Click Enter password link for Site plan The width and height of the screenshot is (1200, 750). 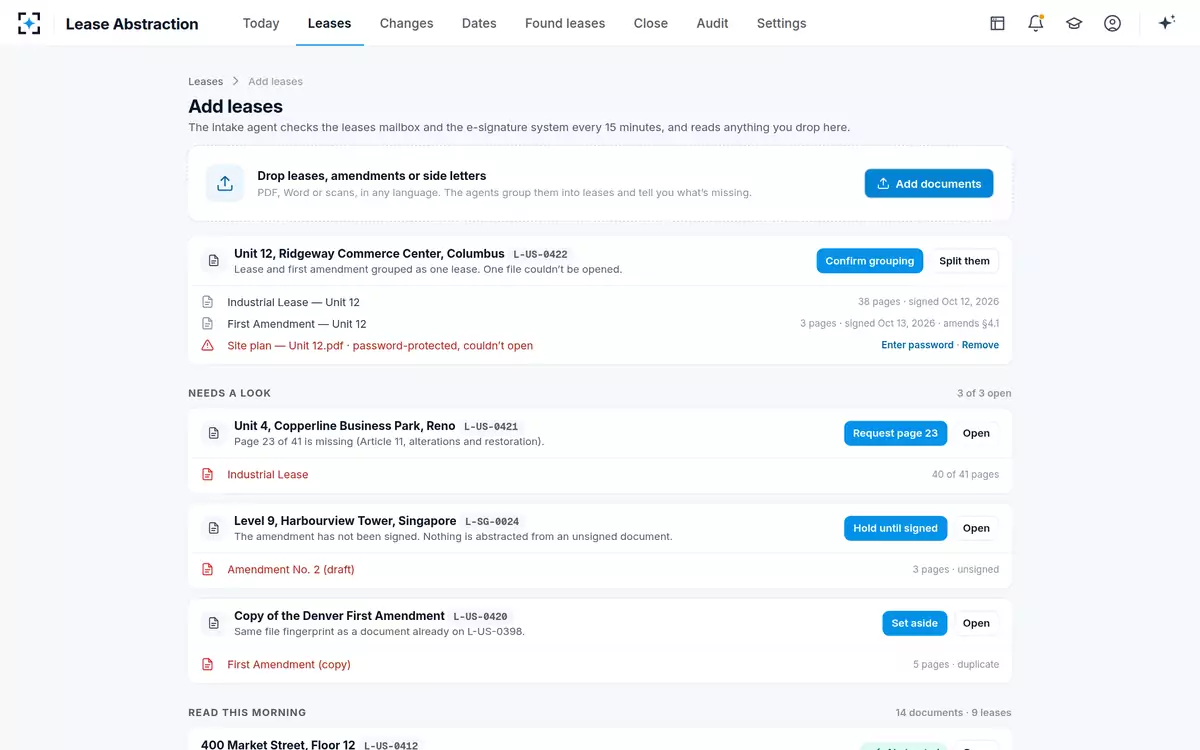tap(917, 345)
